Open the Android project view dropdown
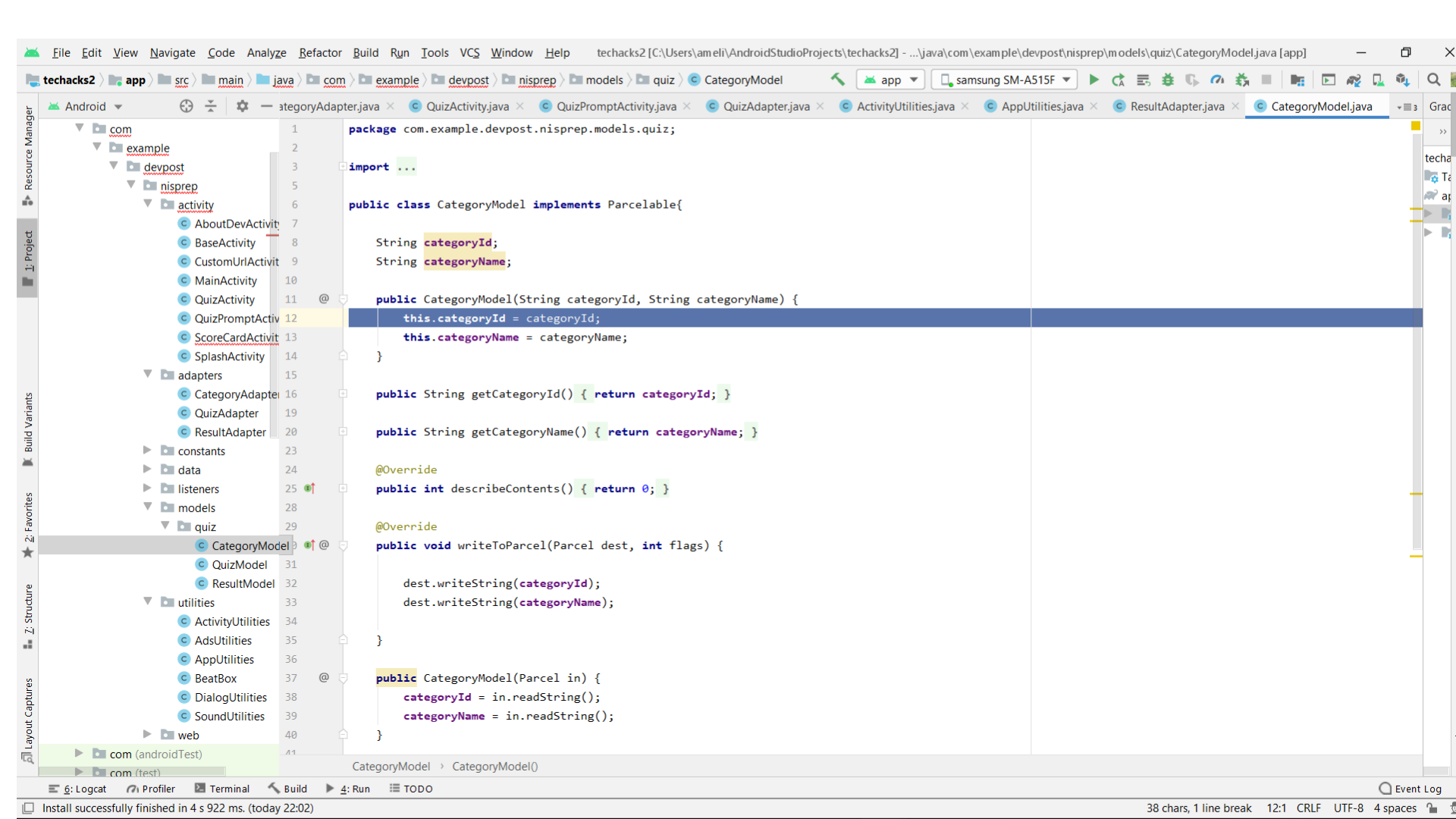Viewport: 1456px width, 819px height. click(85, 106)
